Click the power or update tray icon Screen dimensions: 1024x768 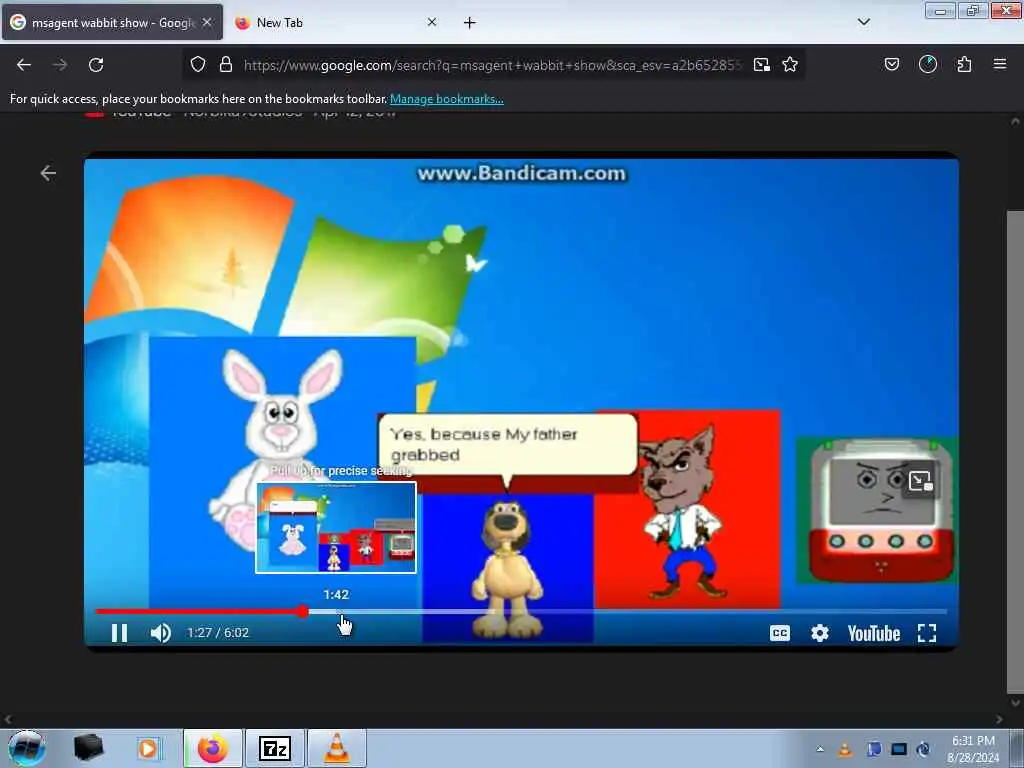923,749
